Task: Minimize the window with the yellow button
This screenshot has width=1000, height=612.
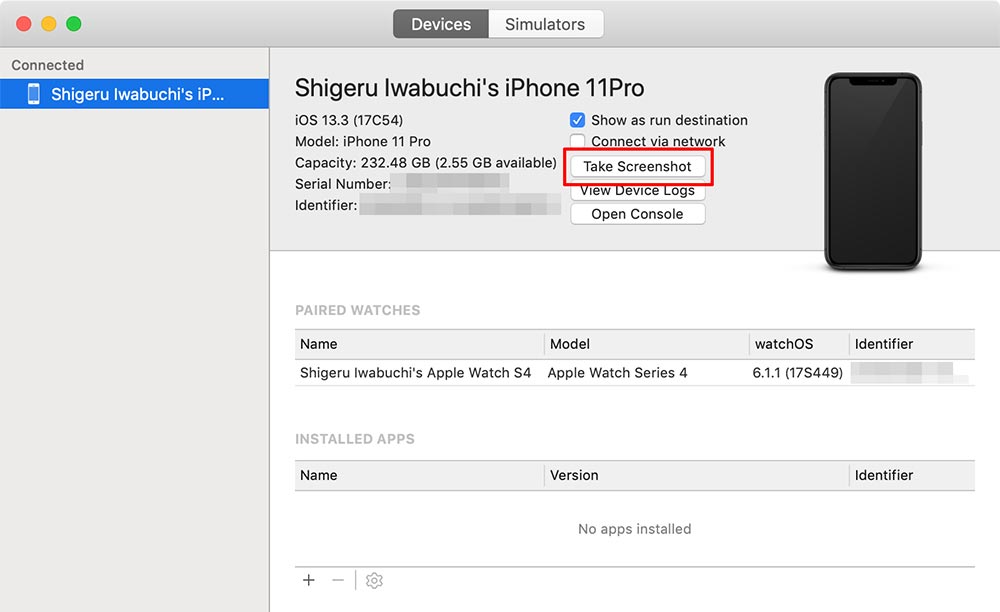Action: point(48,24)
